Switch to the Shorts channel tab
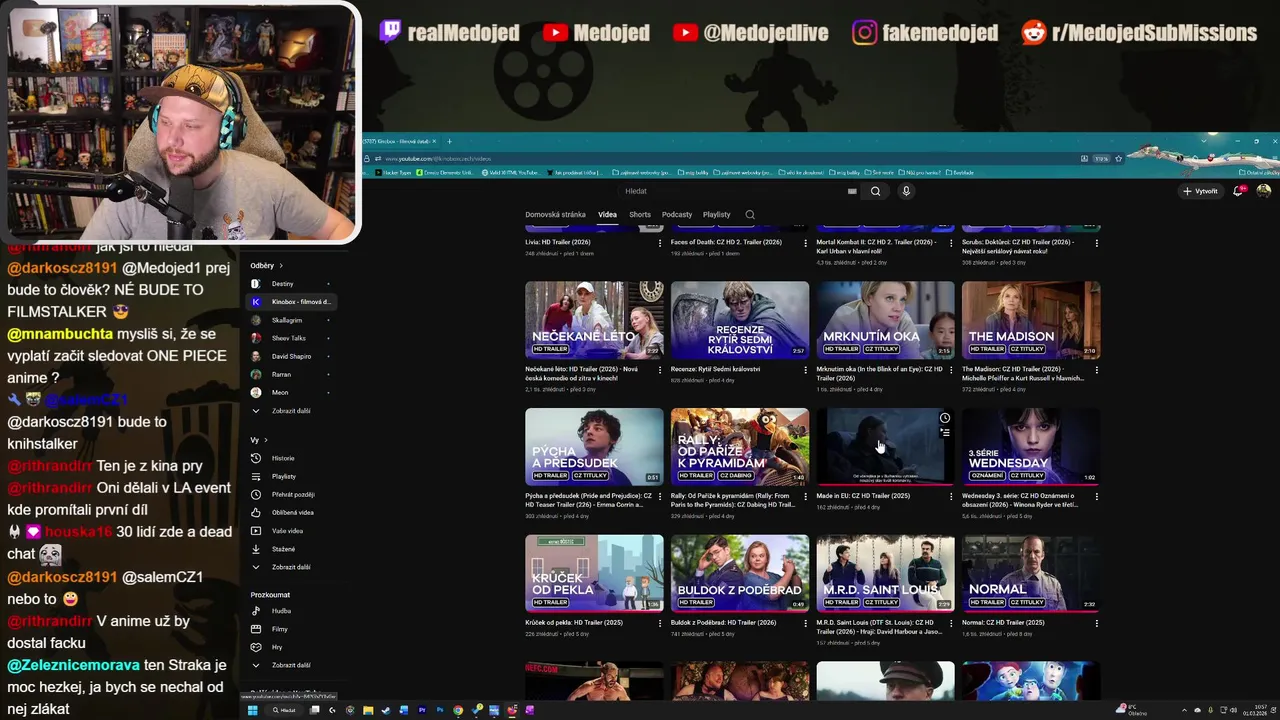Viewport: 1280px width, 720px height. (x=640, y=215)
